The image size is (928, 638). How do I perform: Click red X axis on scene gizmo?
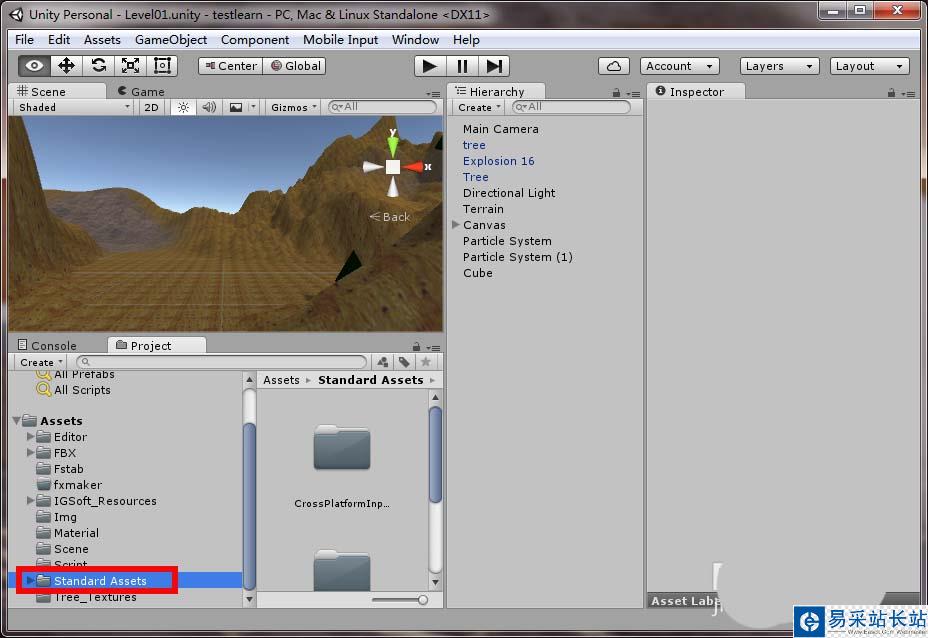coord(414,167)
